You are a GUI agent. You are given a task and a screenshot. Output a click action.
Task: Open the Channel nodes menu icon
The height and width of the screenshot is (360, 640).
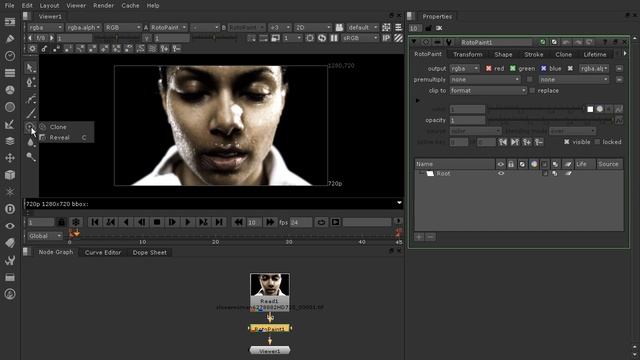[x=10, y=73]
